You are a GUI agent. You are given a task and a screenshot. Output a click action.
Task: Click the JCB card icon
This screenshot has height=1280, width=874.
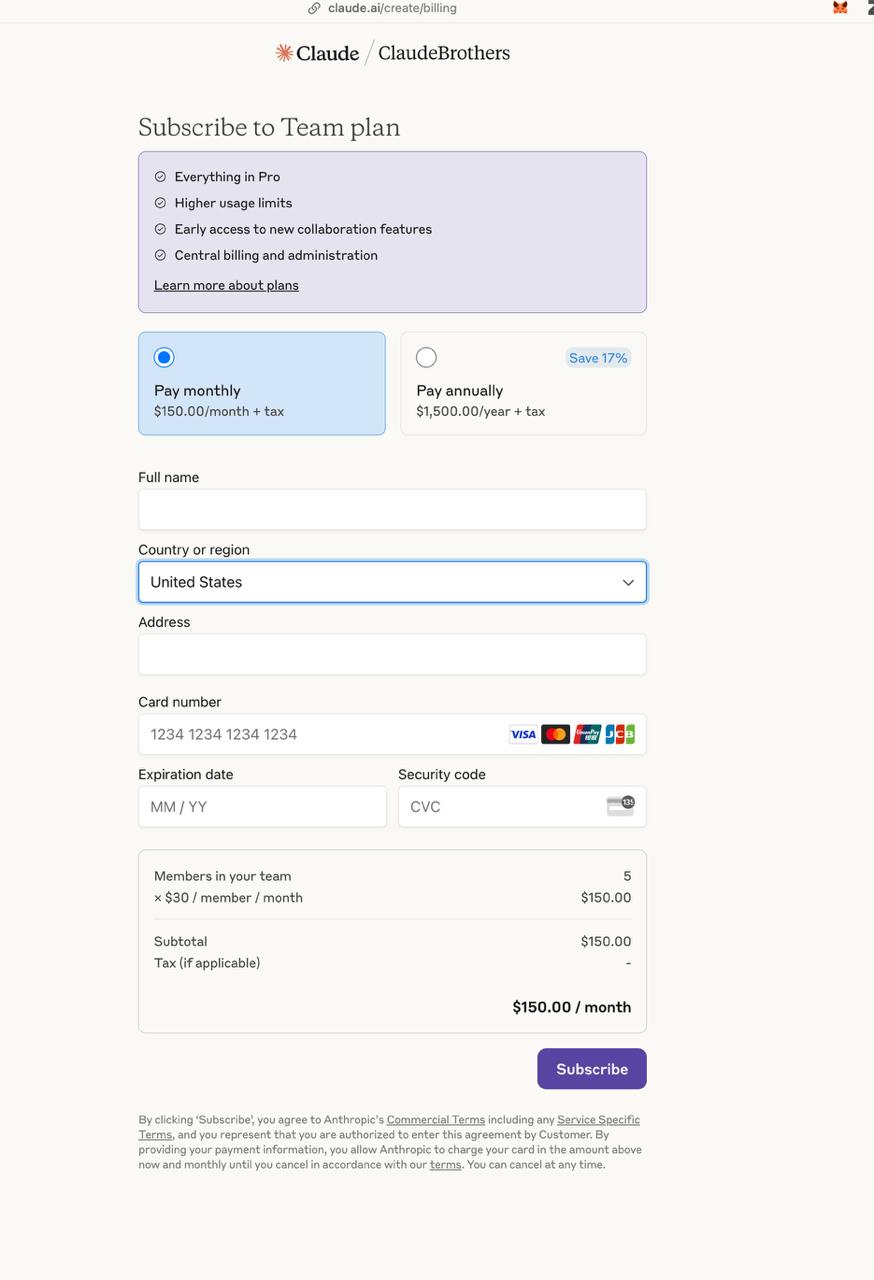(620, 734)
